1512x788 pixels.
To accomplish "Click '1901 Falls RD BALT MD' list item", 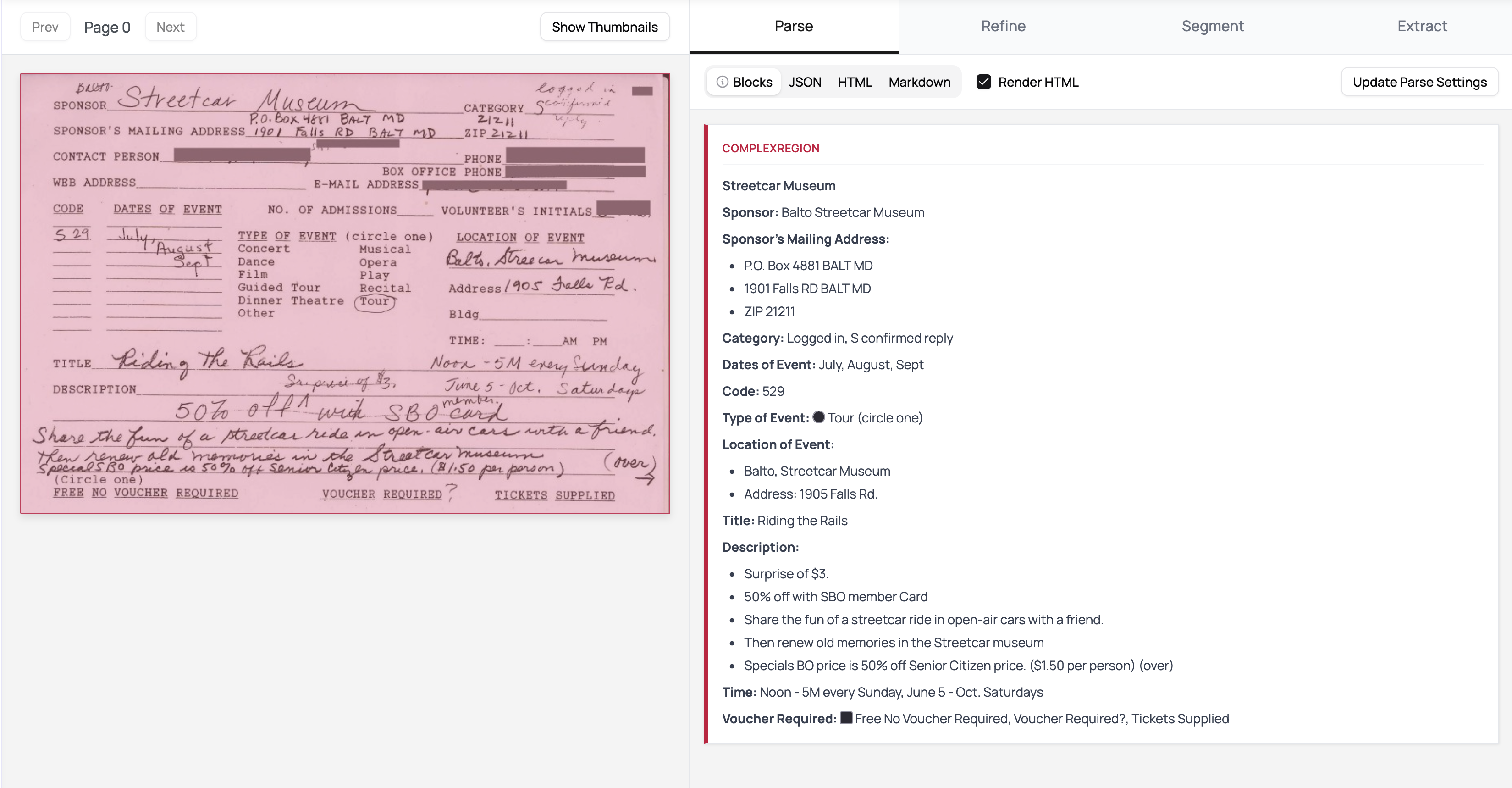I will click(807, 289).
